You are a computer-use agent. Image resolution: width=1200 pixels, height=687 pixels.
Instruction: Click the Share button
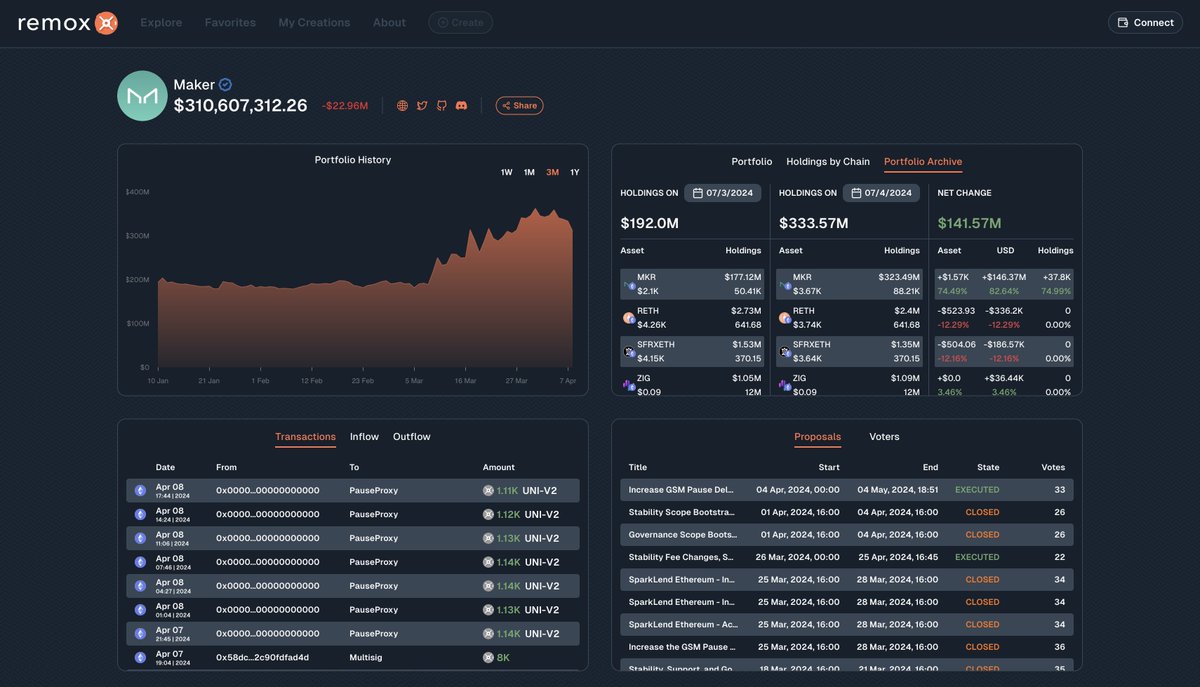pos(519,105)
